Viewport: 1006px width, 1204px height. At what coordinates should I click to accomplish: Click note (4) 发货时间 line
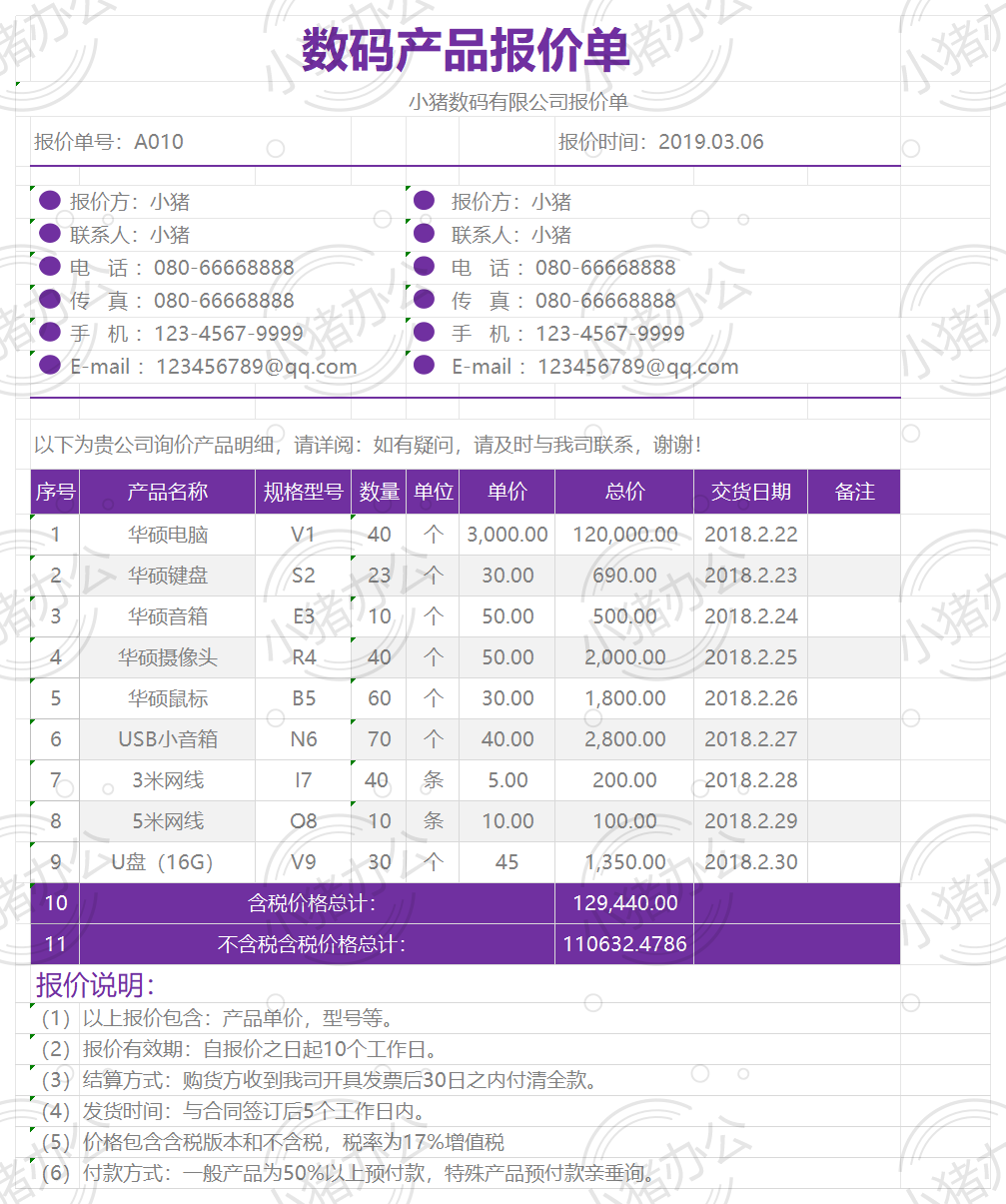point(234,1111)
